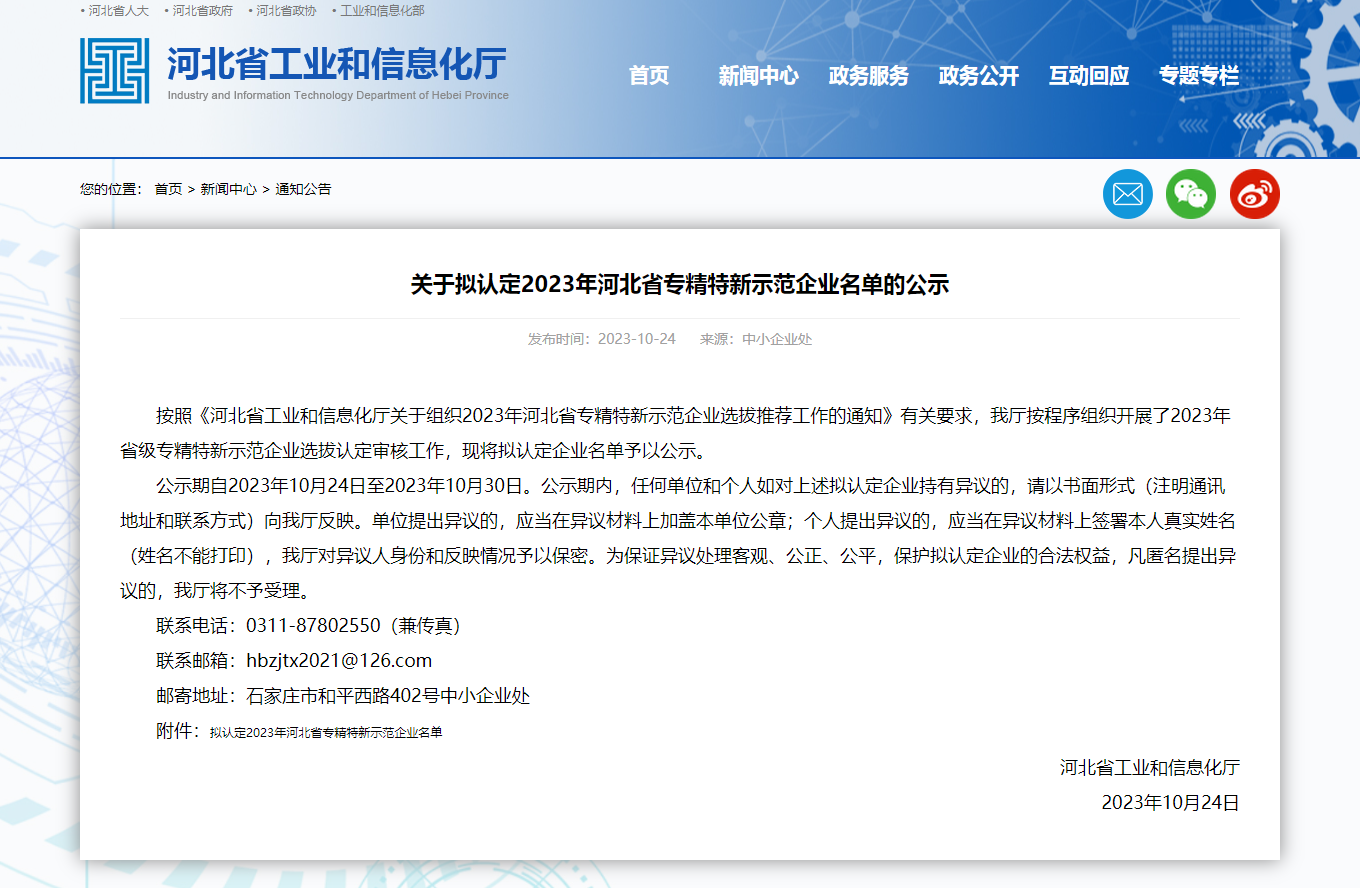Viewport: 1360px width, 888px height.
Task: Click the source text 中小企业处
Action: [777, 339]
